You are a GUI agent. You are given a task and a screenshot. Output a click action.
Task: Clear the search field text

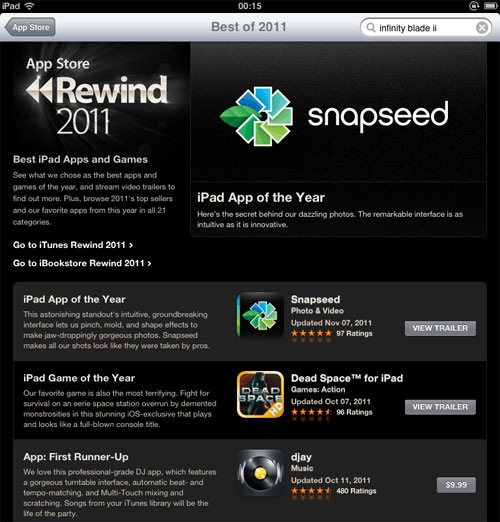(x=482, y=28)
